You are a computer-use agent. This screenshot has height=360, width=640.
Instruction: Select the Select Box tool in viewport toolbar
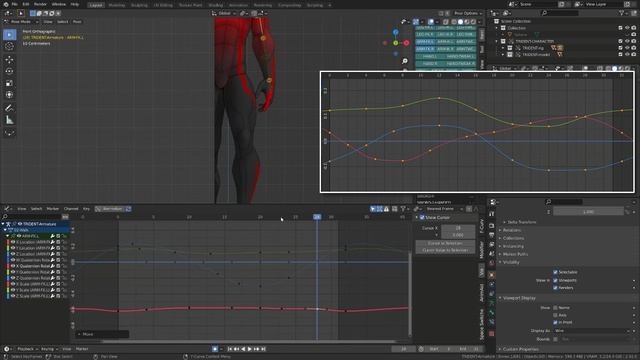point(9,35)
